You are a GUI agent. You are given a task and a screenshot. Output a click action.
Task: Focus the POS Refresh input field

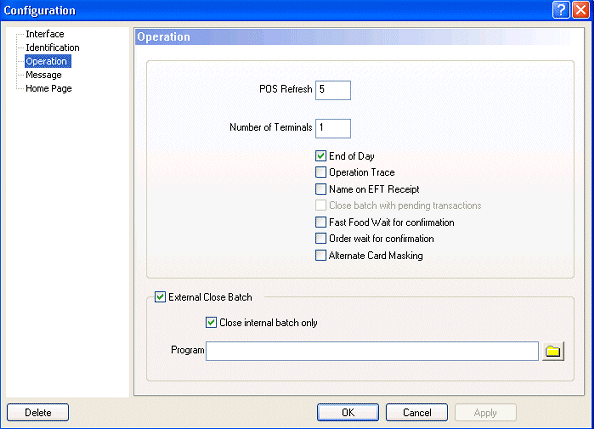(333, 90)
